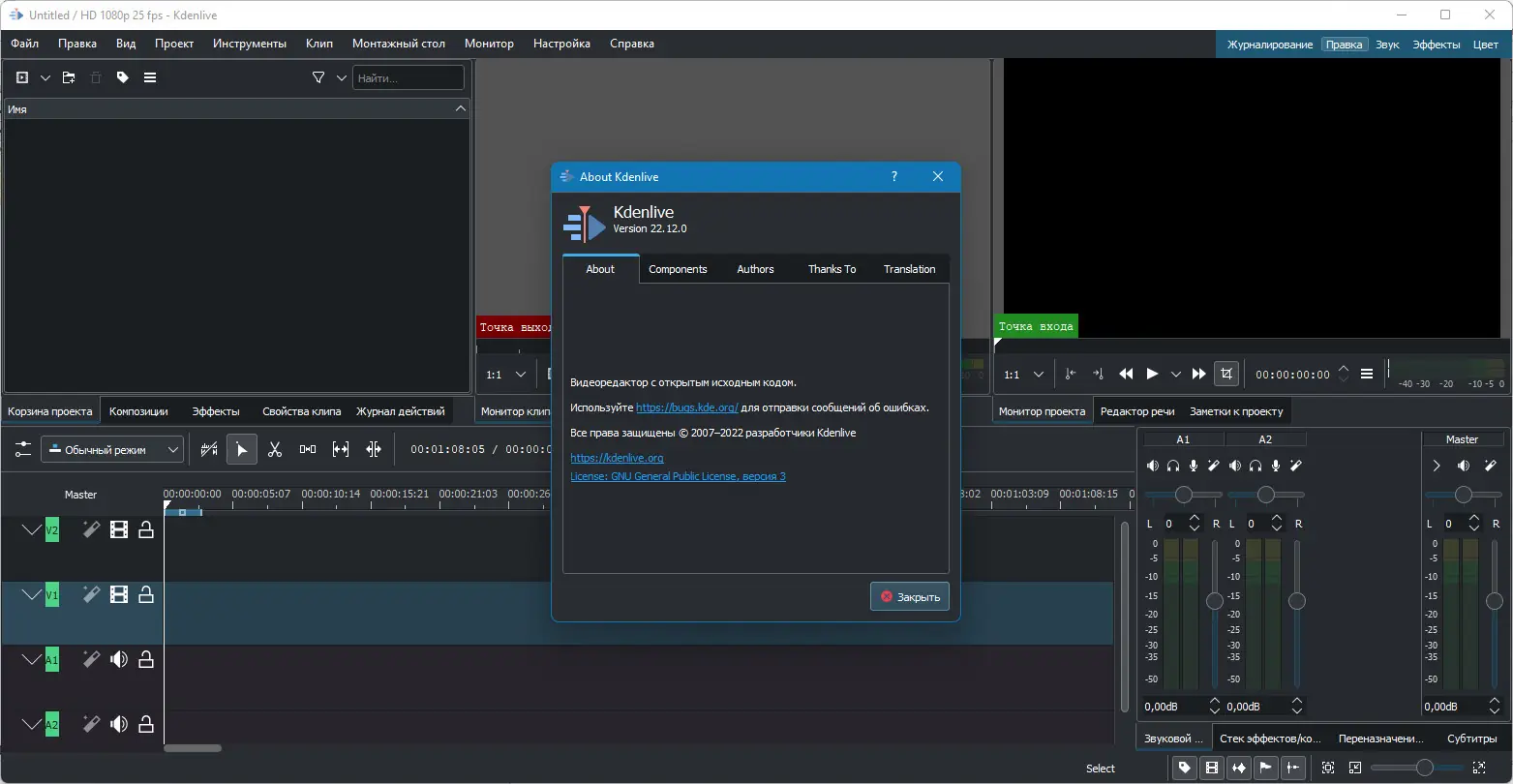Image resolution: width=1513 pixels, height=784 pixels.
Task: Click fit zoom to project icon in status bar
Action: coord(1327,768)
